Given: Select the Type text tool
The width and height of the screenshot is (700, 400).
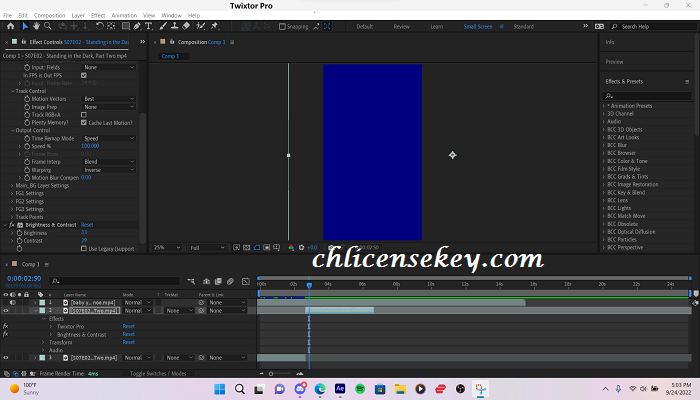Looking at the screenshot, I should [x=149, y=26].
